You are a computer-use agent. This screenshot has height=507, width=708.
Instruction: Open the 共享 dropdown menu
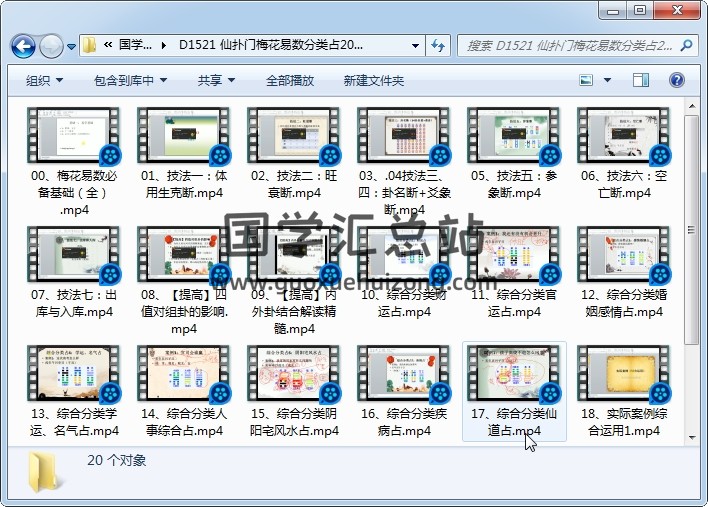pos(216,81)
